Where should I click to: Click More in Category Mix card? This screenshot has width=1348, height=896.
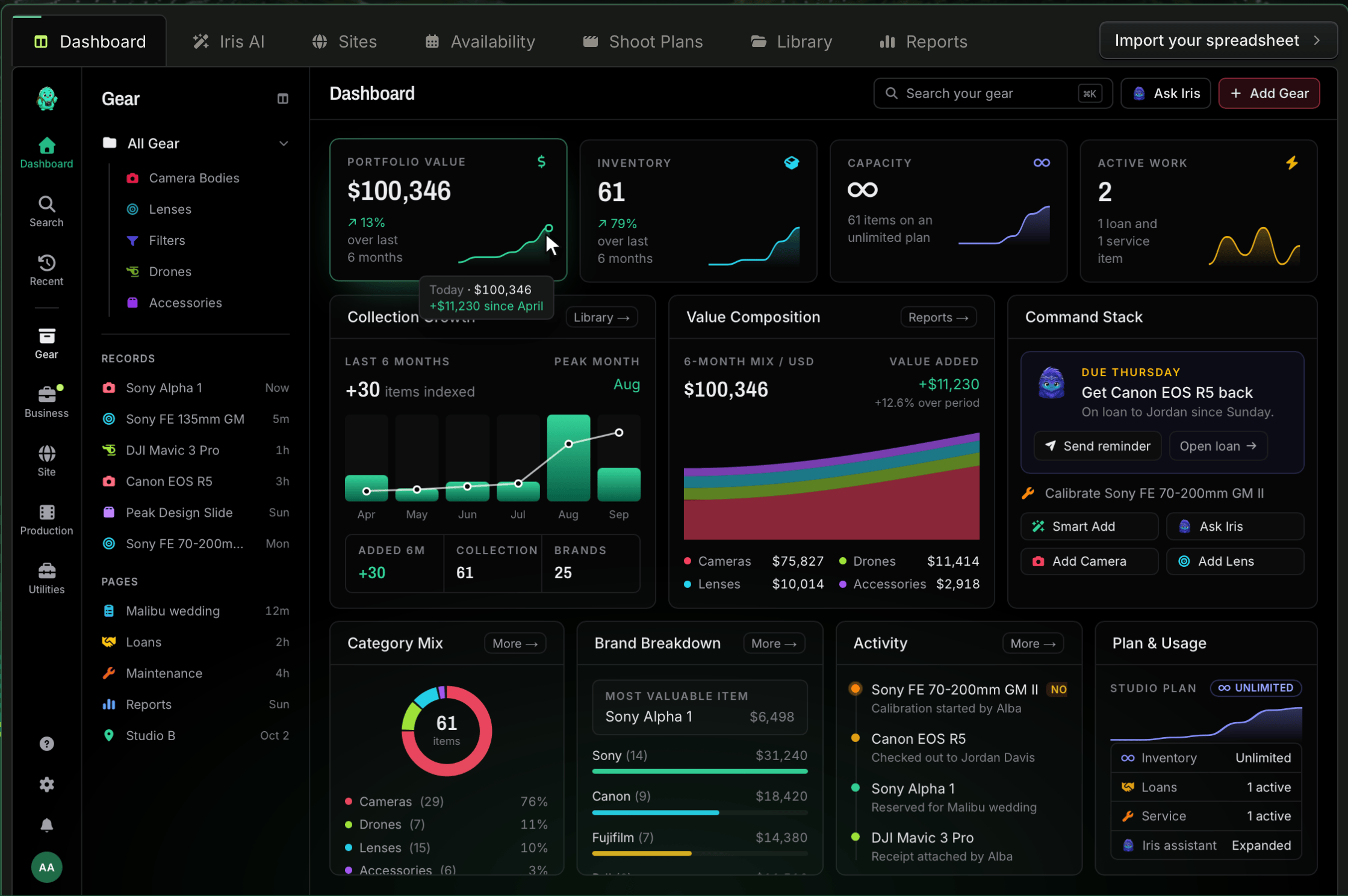pyautogui.click(x=515, y=643)
